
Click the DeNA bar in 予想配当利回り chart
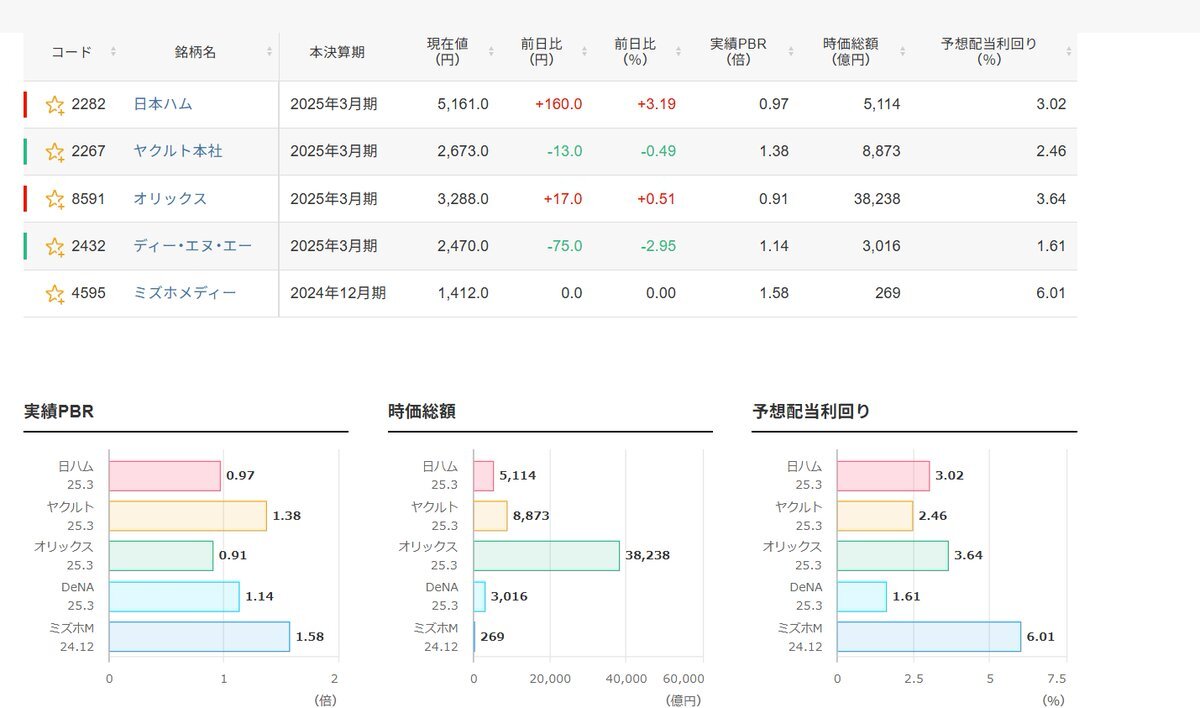tap(862, 596)
